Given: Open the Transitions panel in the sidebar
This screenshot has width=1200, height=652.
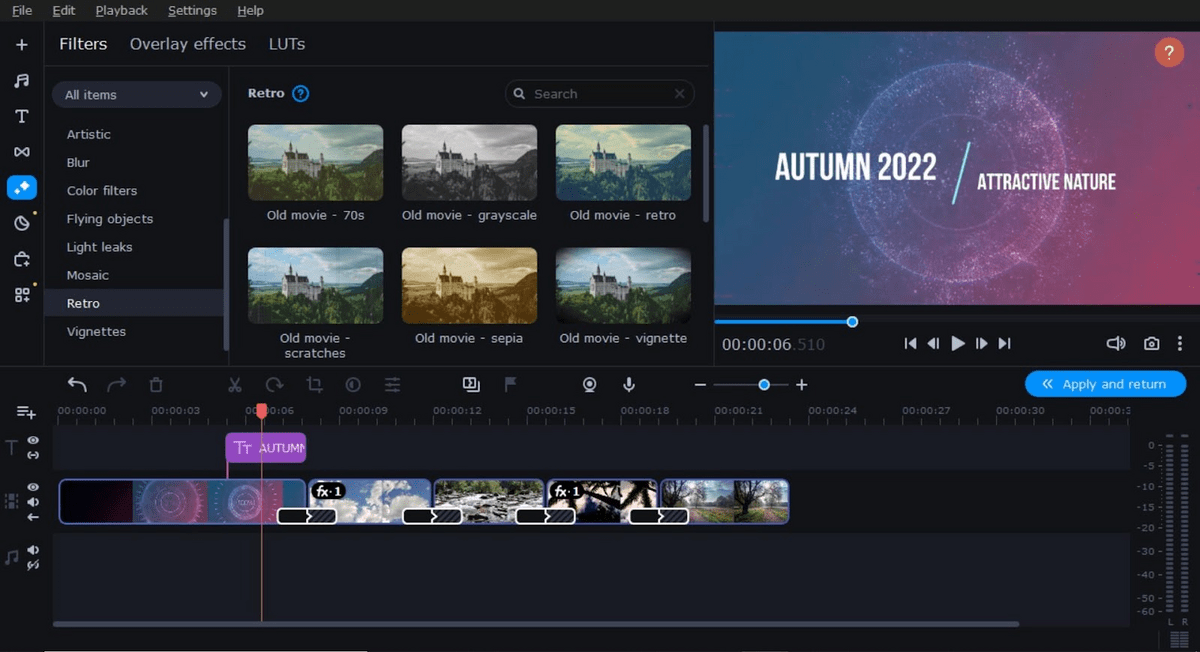Looking at the screenshot, I should click(21, 152).
